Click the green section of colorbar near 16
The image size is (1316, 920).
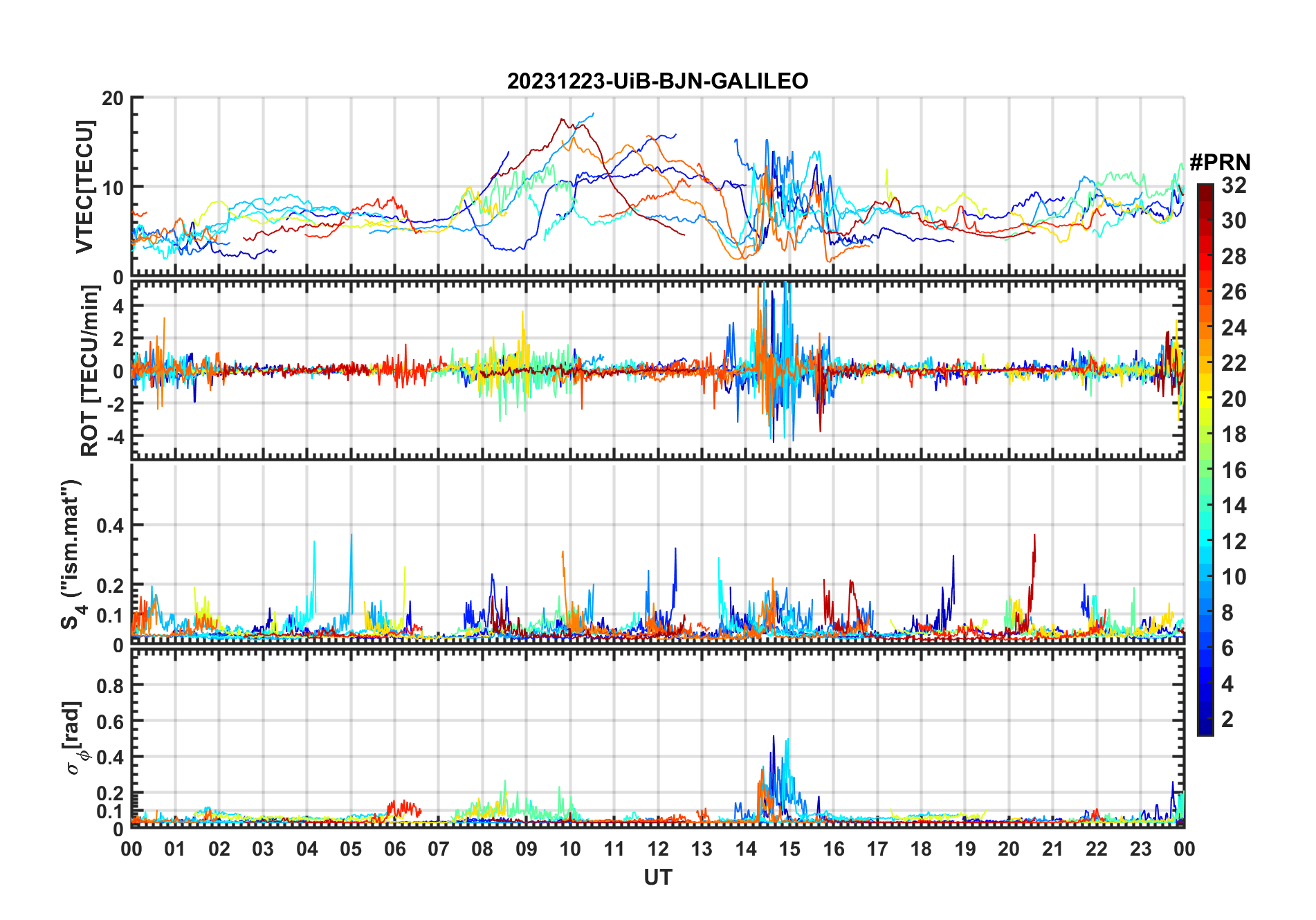(x=1205, y=469)
